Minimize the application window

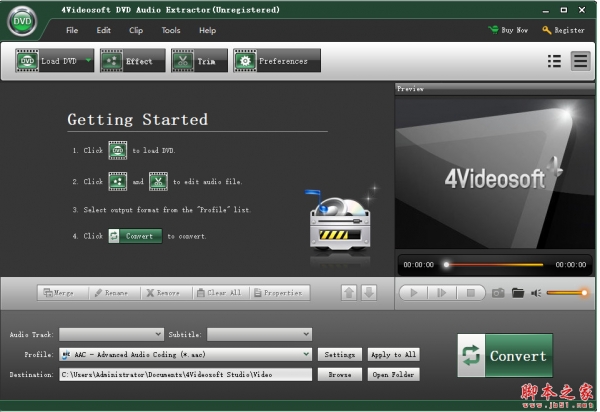[x=546, y=10]
